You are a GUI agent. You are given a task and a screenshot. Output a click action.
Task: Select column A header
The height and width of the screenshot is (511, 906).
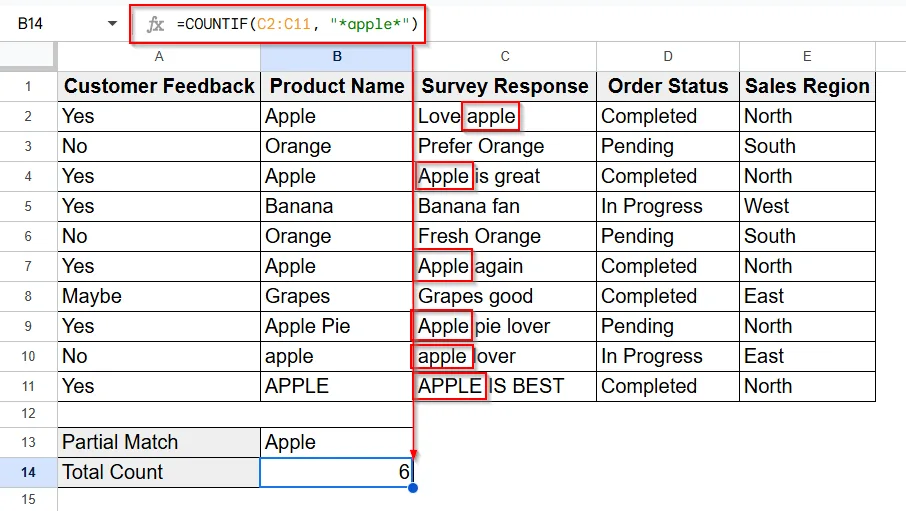point(159,57)
